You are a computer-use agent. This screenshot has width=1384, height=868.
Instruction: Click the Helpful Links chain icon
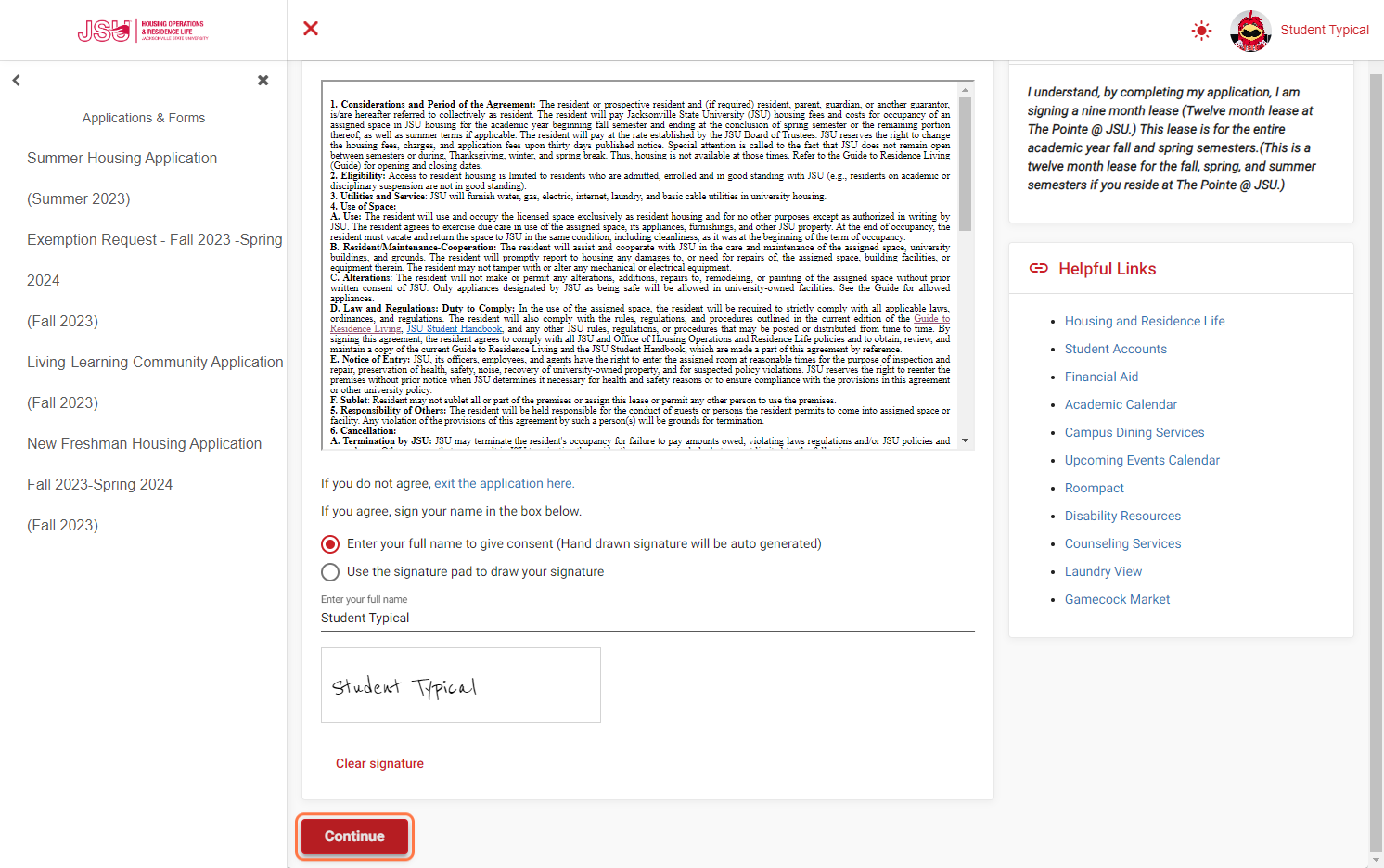(x=1039, y=269)
